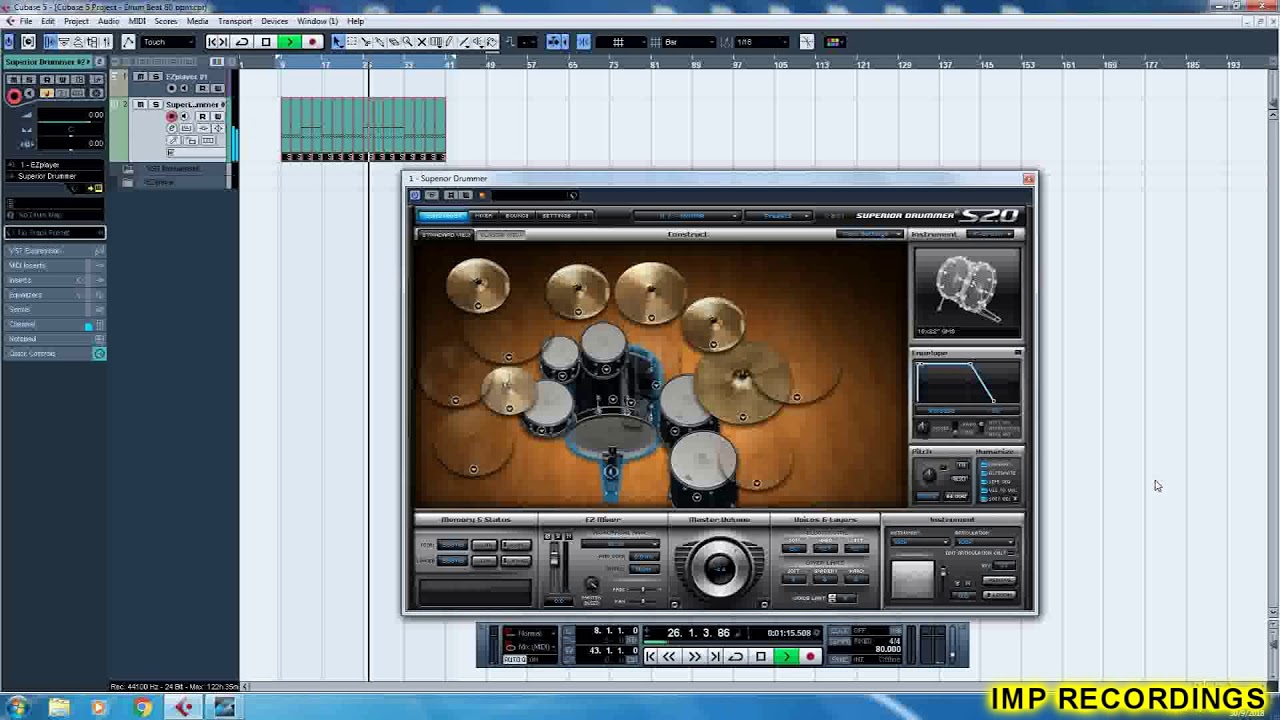This screenshot has width=1280, height=720.
Task: Select the Zoom magnifier tool
Action: coord(407,42)
